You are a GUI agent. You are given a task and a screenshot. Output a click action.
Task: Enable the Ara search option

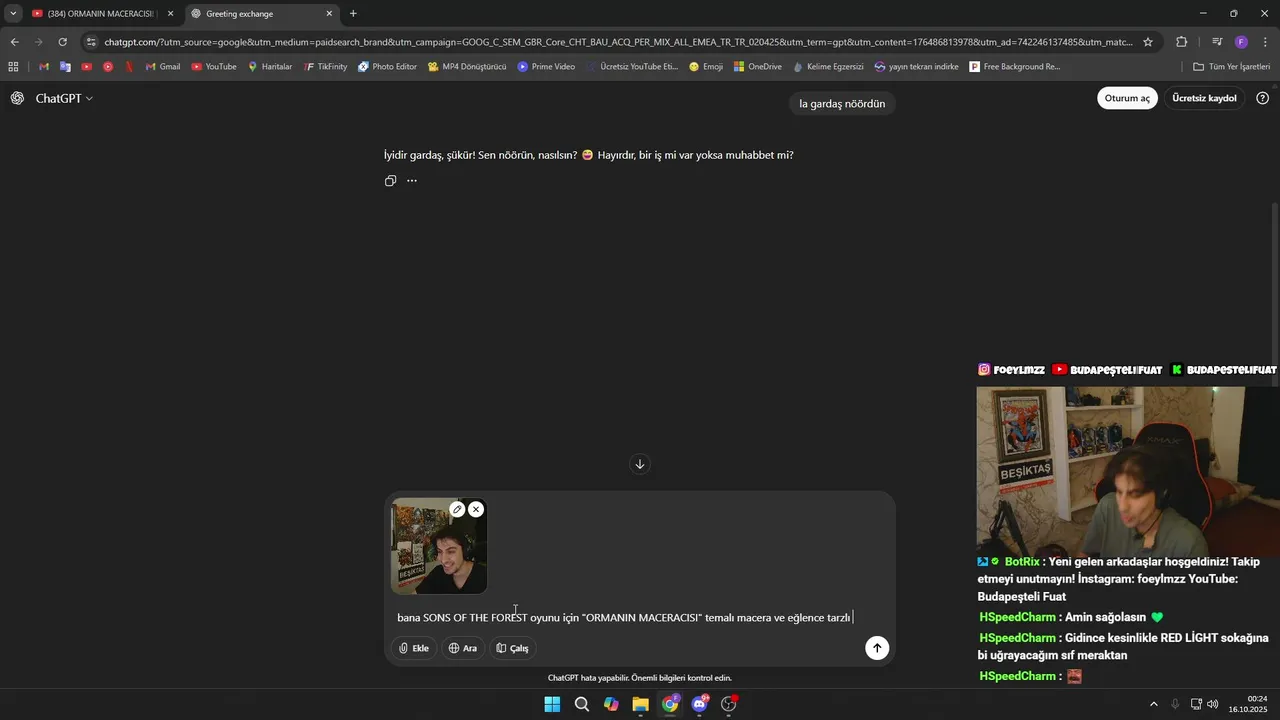coord(462,648)
